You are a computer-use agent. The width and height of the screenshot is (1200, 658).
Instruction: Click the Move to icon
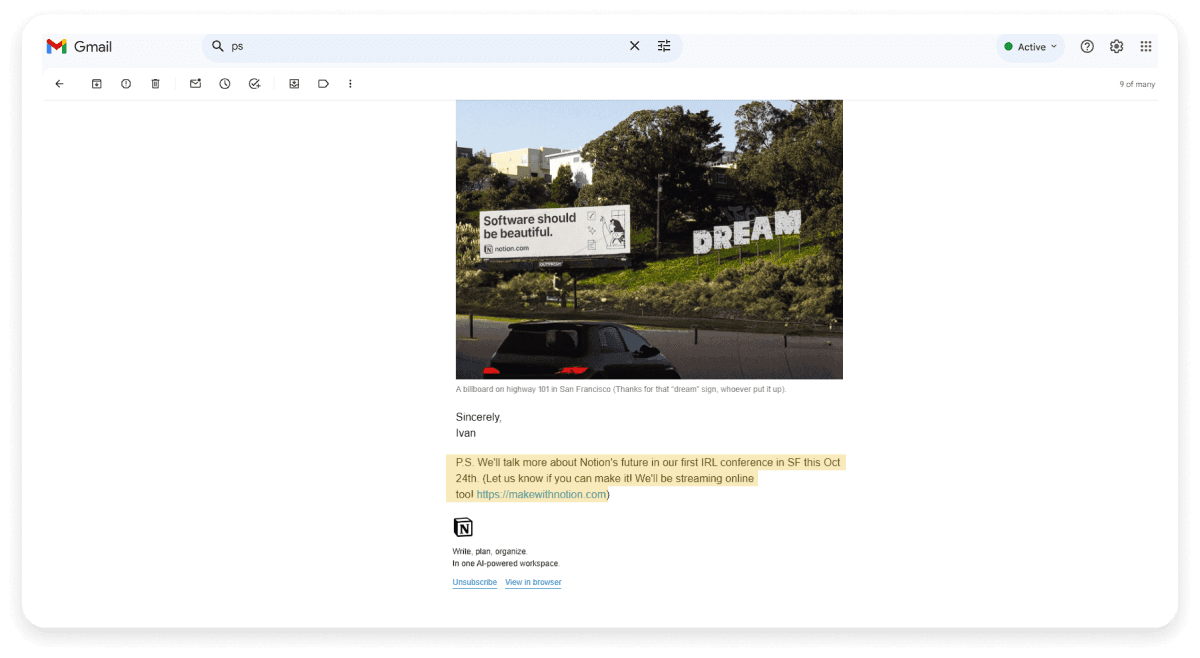[x=294, y=84]
